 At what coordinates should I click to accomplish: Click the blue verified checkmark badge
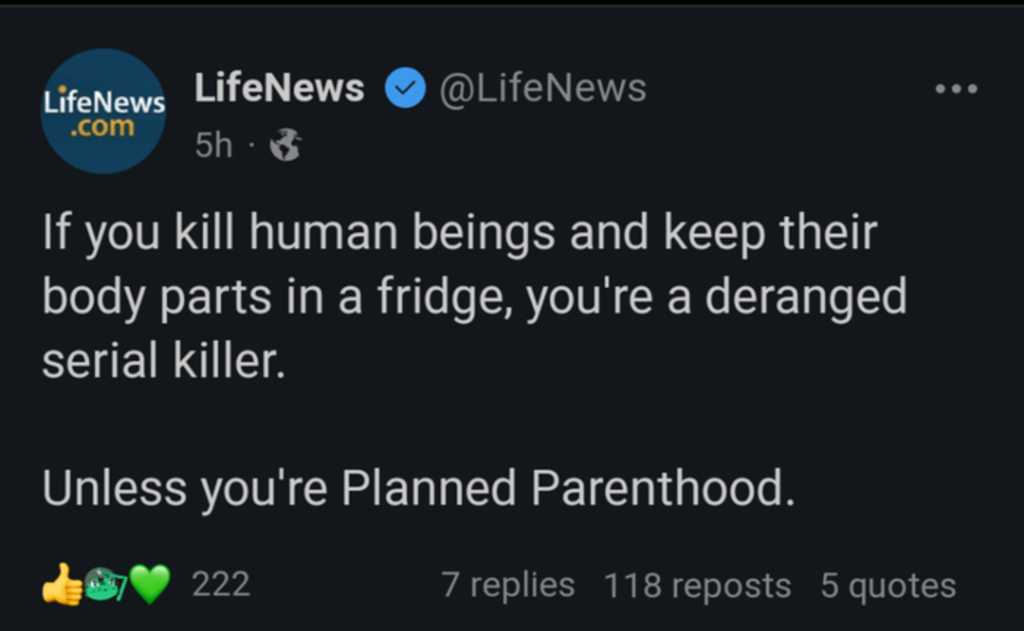(x=405, y=88)
